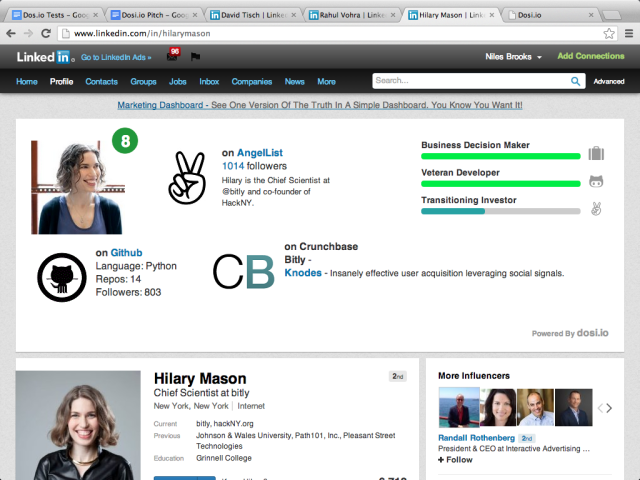Viewport: 640px width, 480px height.
Task: Open the Profile menu item
Action: (62, 82)
